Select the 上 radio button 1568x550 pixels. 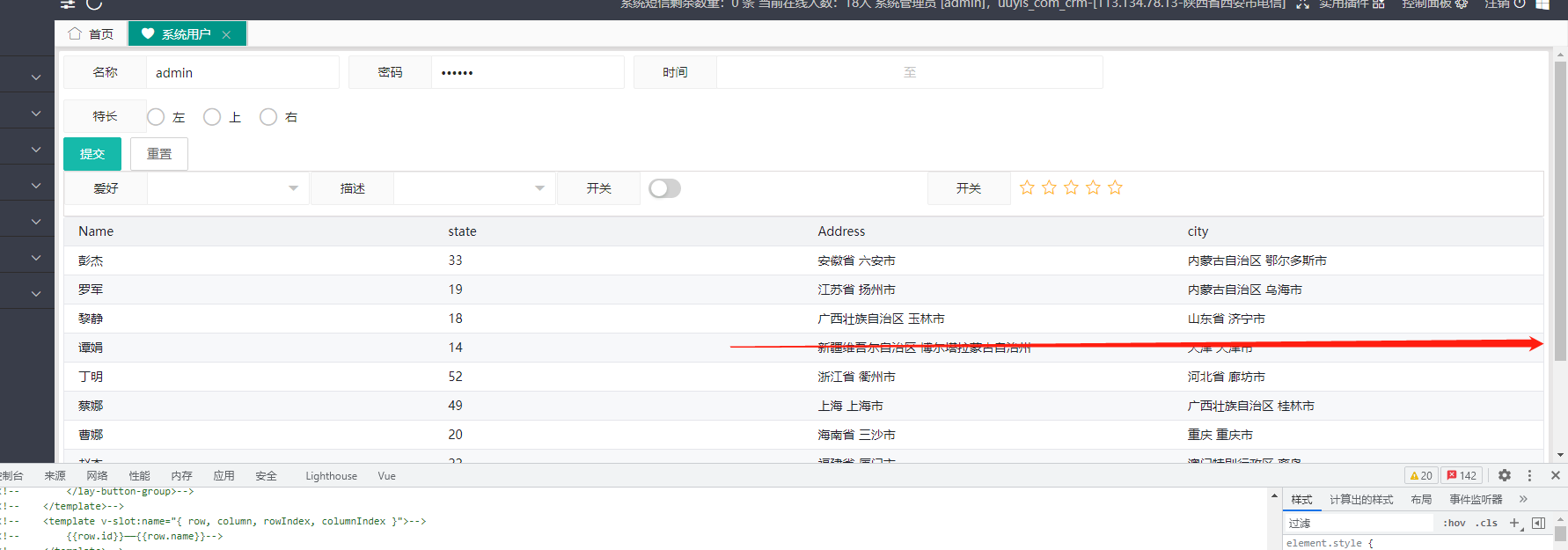(212, 117)
